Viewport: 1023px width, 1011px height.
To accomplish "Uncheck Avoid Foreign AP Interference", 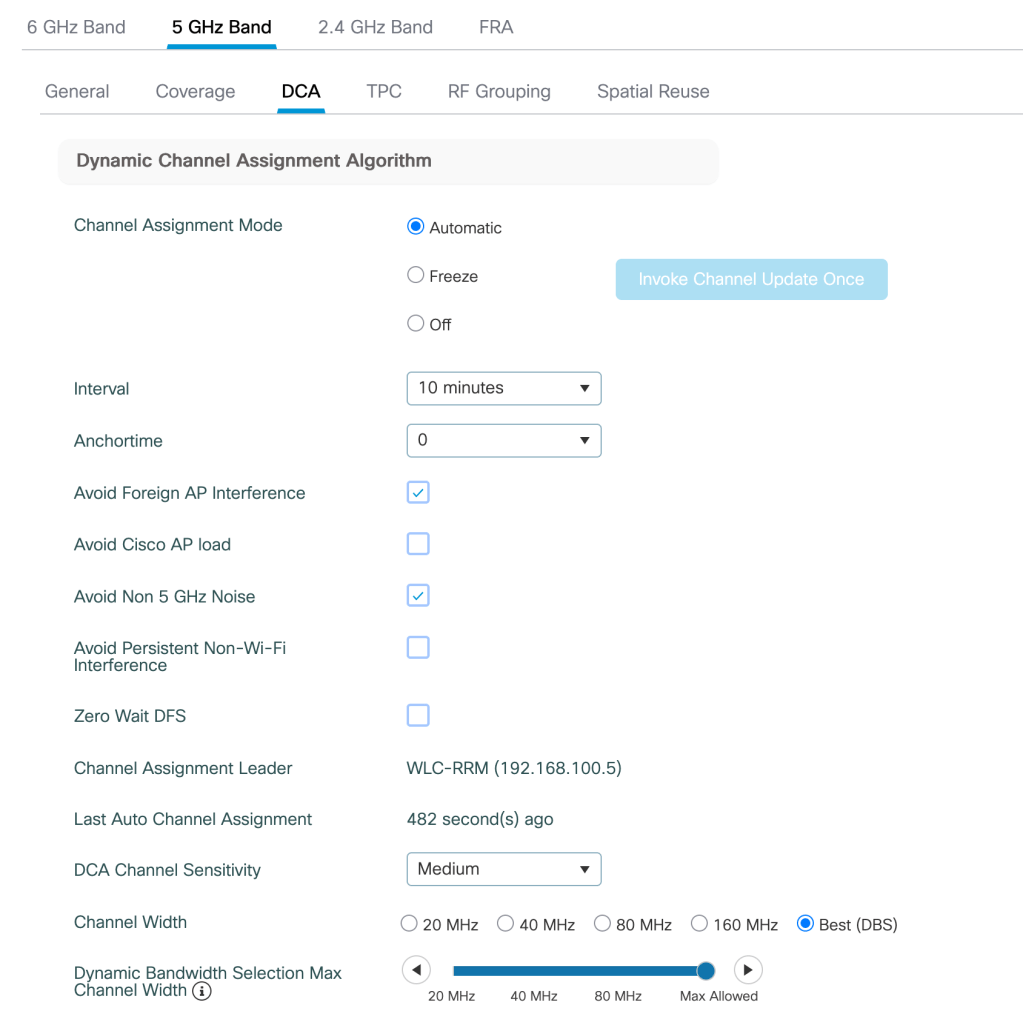I will [418, 492].
